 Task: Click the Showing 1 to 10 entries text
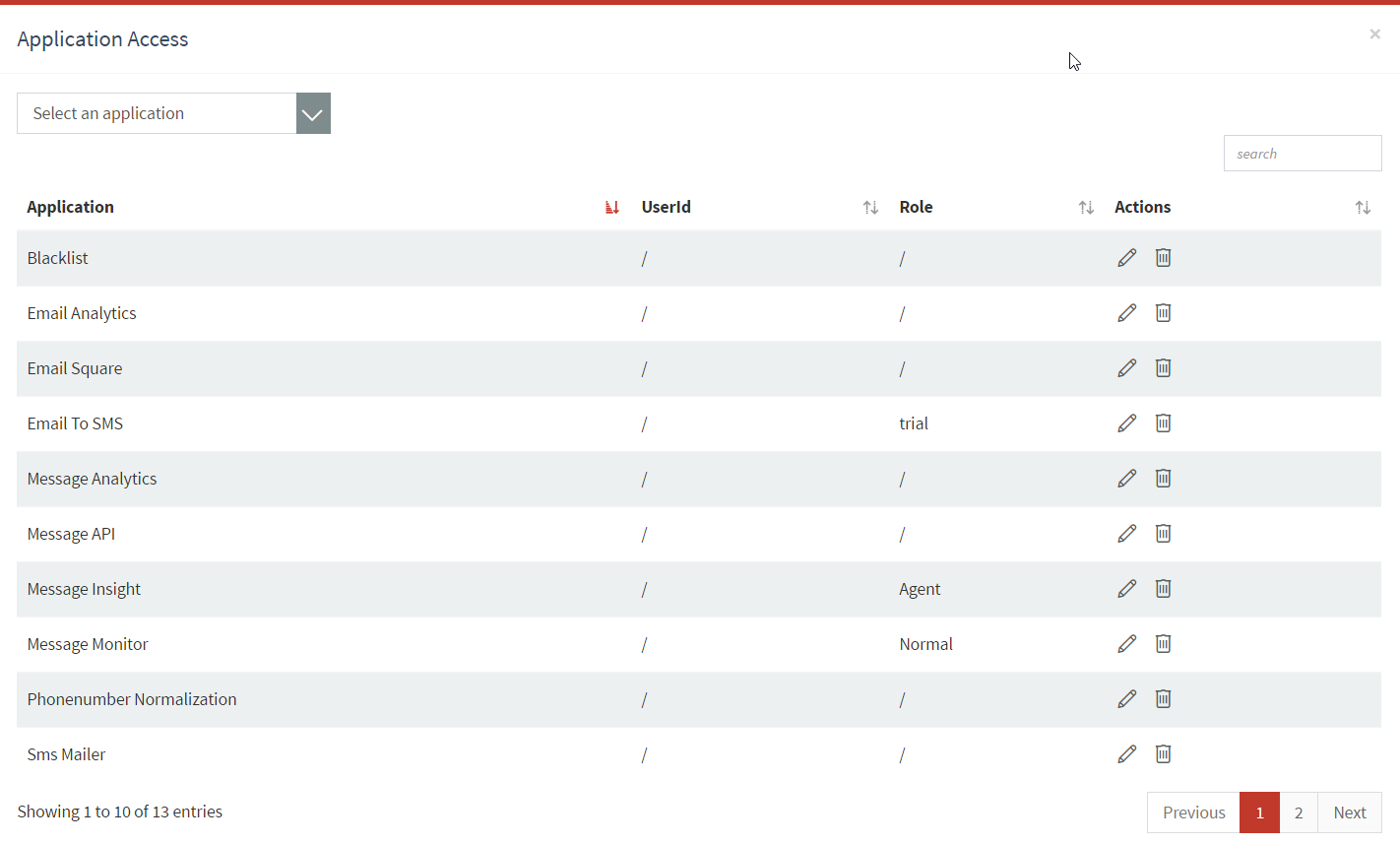tap(119, 812)
